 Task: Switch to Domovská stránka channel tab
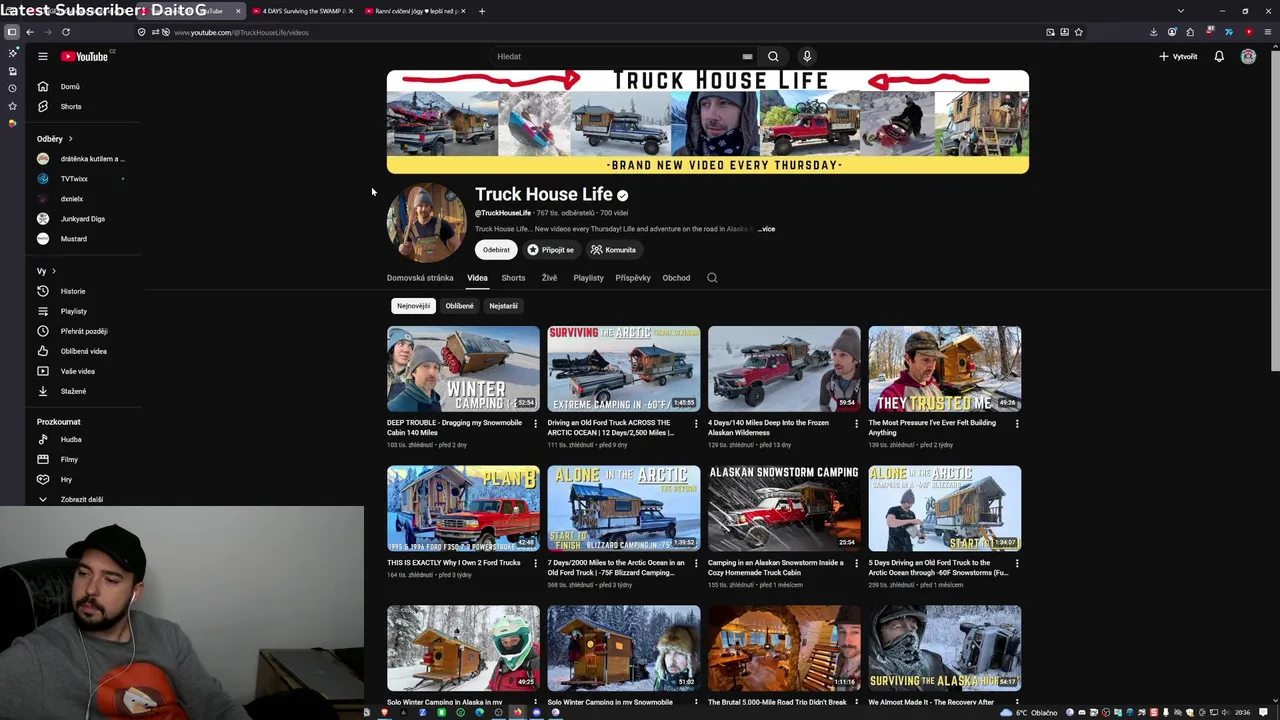pos(420,278)
